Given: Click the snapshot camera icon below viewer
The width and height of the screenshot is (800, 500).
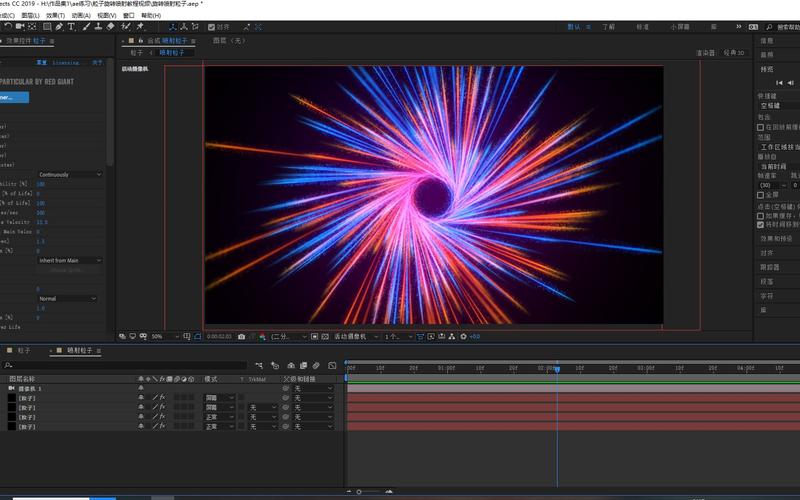Looking at the screenshot, I should [241, 337].
